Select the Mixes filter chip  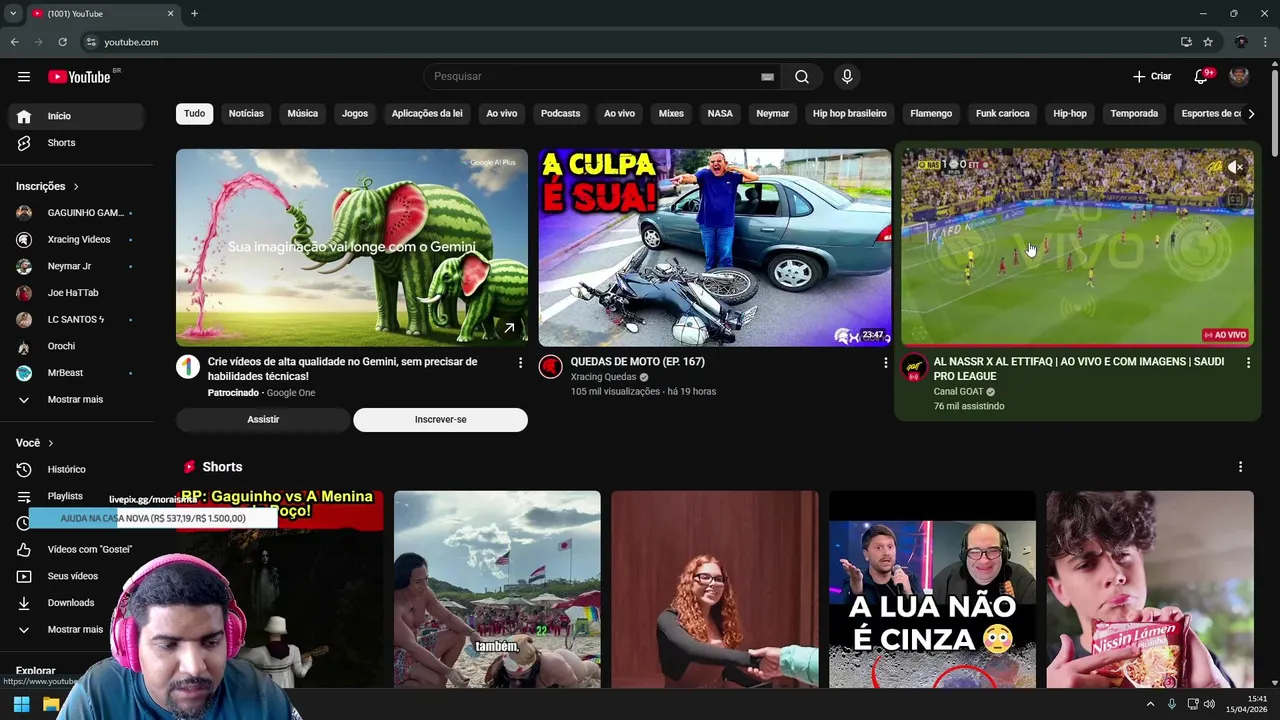671,114
